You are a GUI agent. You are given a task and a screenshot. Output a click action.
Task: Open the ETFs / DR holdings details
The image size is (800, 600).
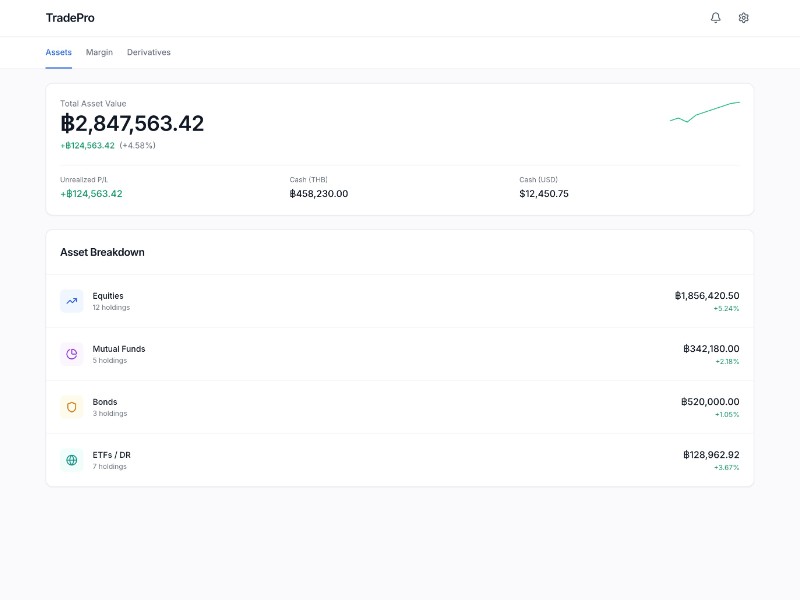pos(400,459)
